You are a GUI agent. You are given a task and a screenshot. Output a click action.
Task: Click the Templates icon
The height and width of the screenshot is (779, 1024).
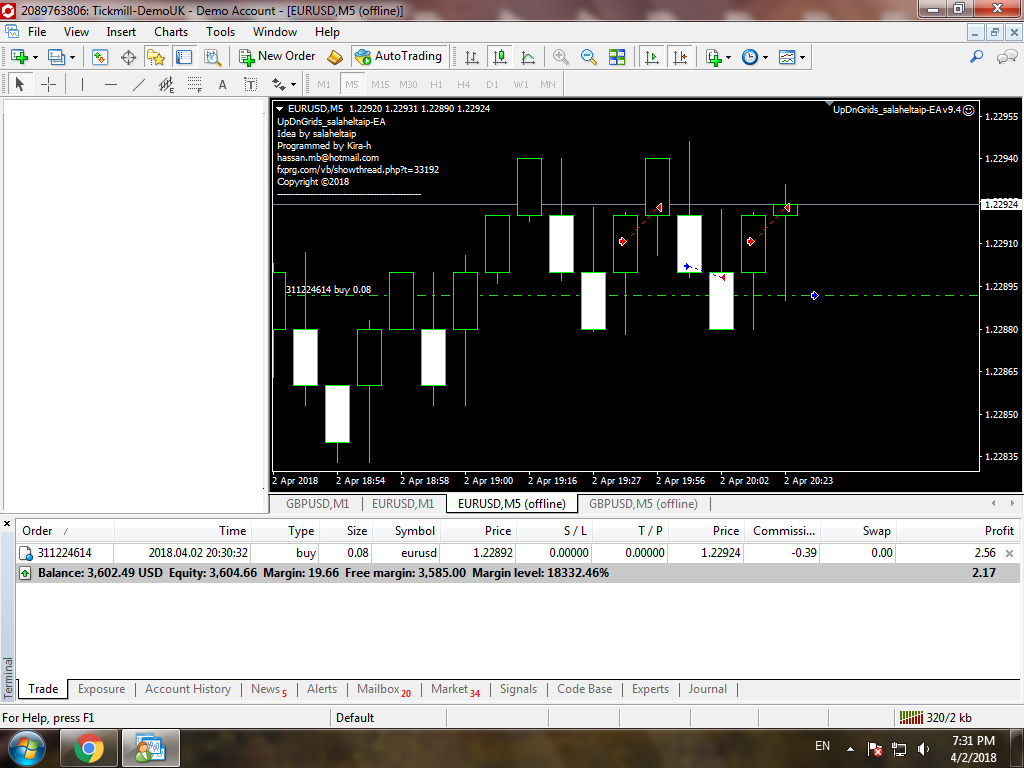click(x=787, y=57)
